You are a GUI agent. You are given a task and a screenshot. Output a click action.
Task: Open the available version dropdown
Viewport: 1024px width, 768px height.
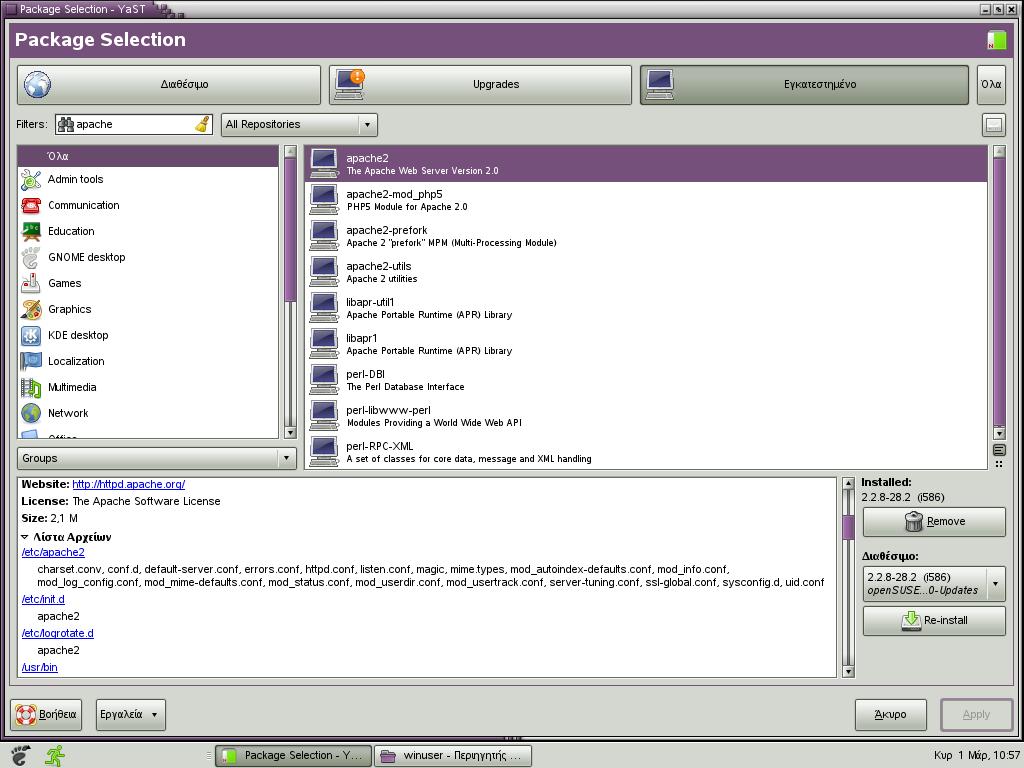click(935, 584)
